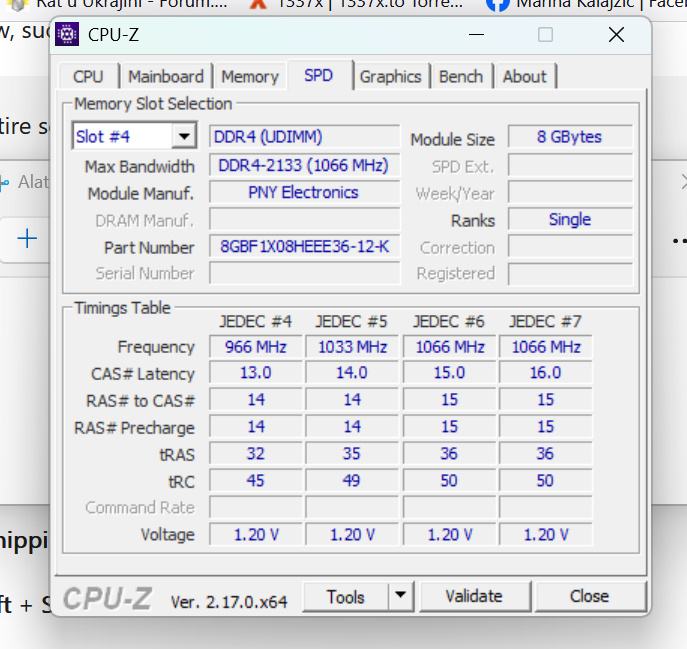Viewport: 687px width, 649px height.
Task: Click the Facebook tab icon in background browser
Action: tap(497, 5)
